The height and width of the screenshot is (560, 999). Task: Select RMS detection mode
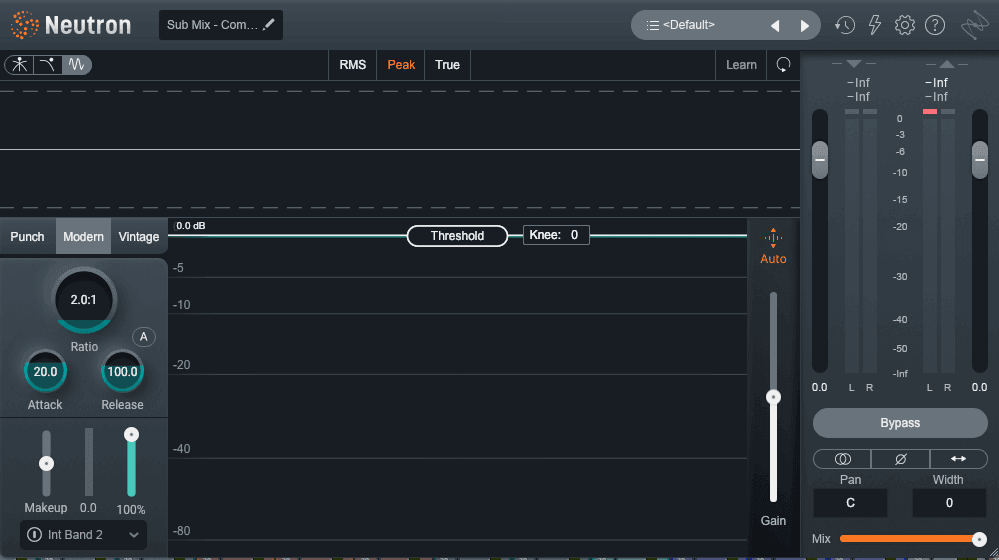point(352,65)
